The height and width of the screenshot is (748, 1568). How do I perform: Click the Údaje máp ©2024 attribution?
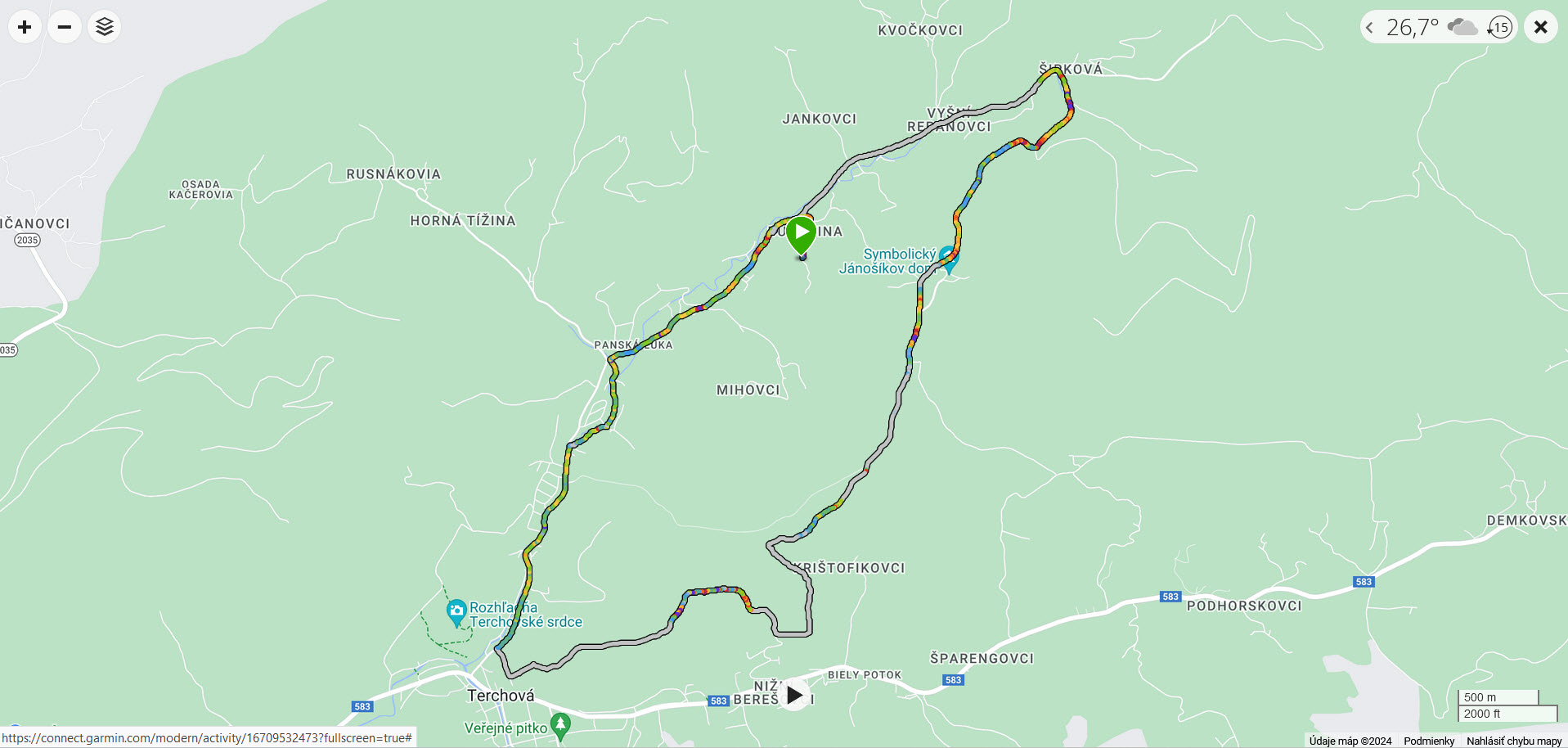tap(1350, 741)
